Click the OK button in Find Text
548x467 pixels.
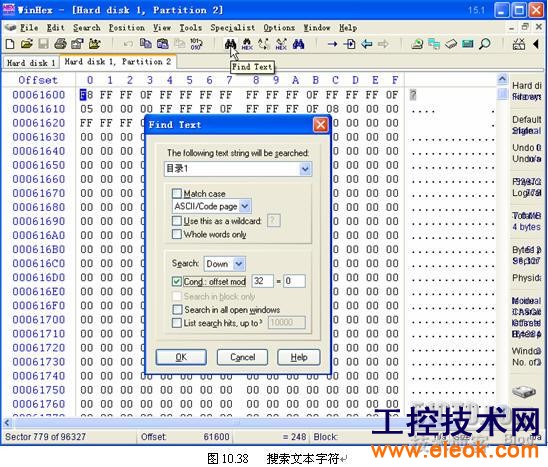pyautogui.click(x=181, y=357)
